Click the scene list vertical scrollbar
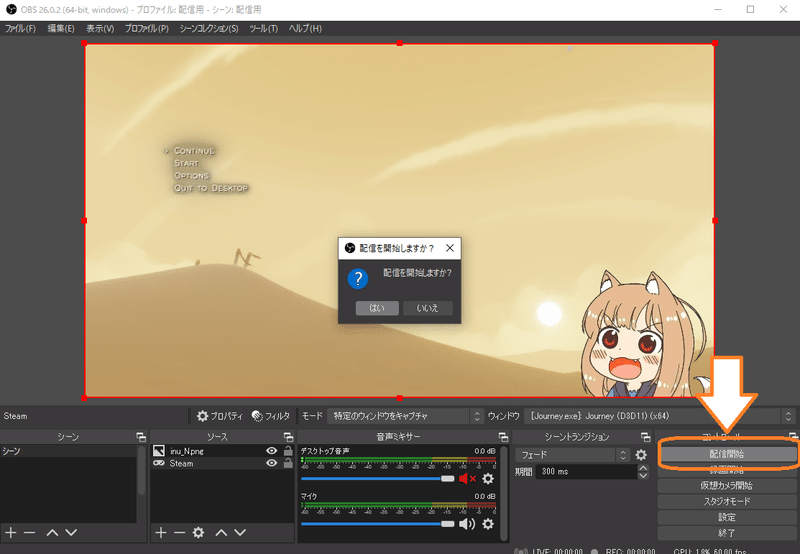This screenshot has width=800, height=554. (x=141, y=470)
